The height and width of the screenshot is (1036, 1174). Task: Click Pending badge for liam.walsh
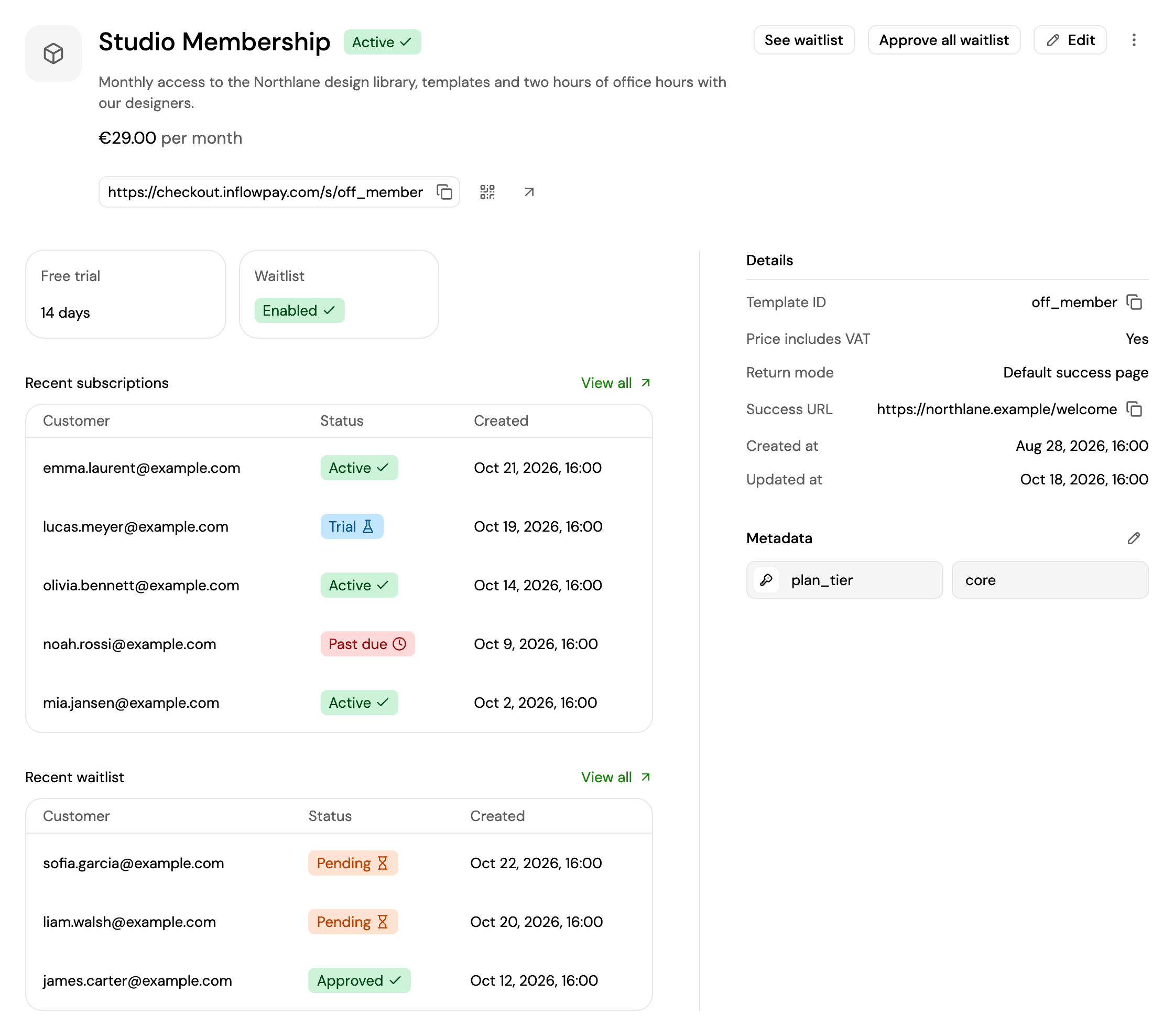click(x=353, y=922)
